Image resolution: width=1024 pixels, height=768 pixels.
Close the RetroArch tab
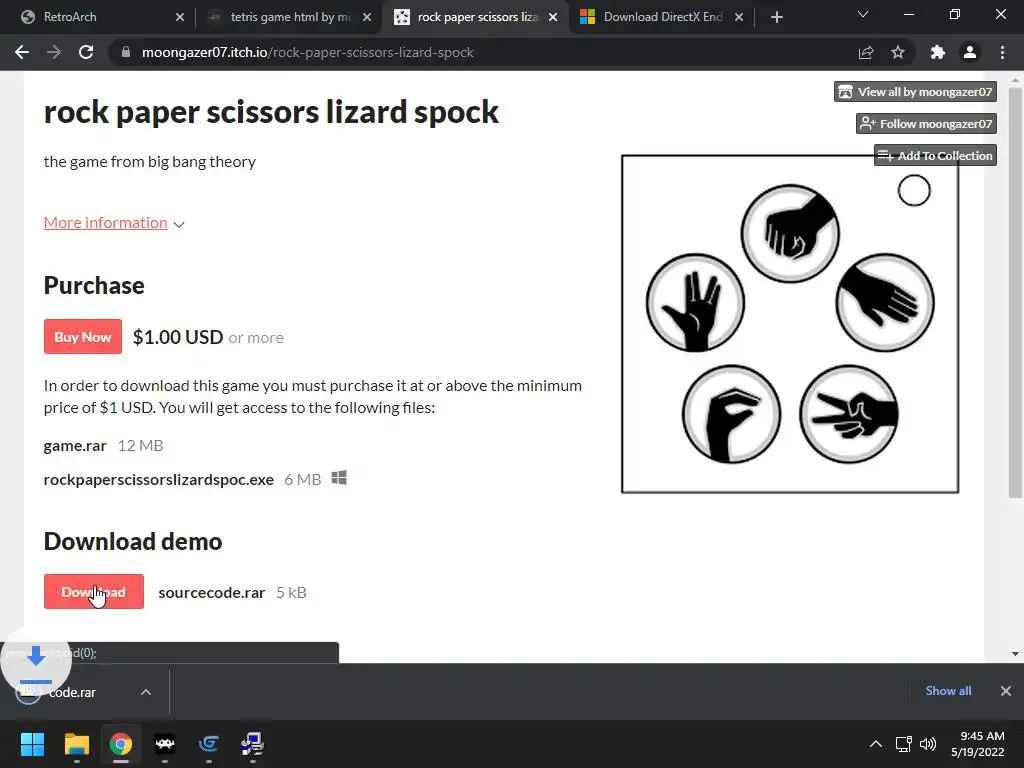[180, 17]
